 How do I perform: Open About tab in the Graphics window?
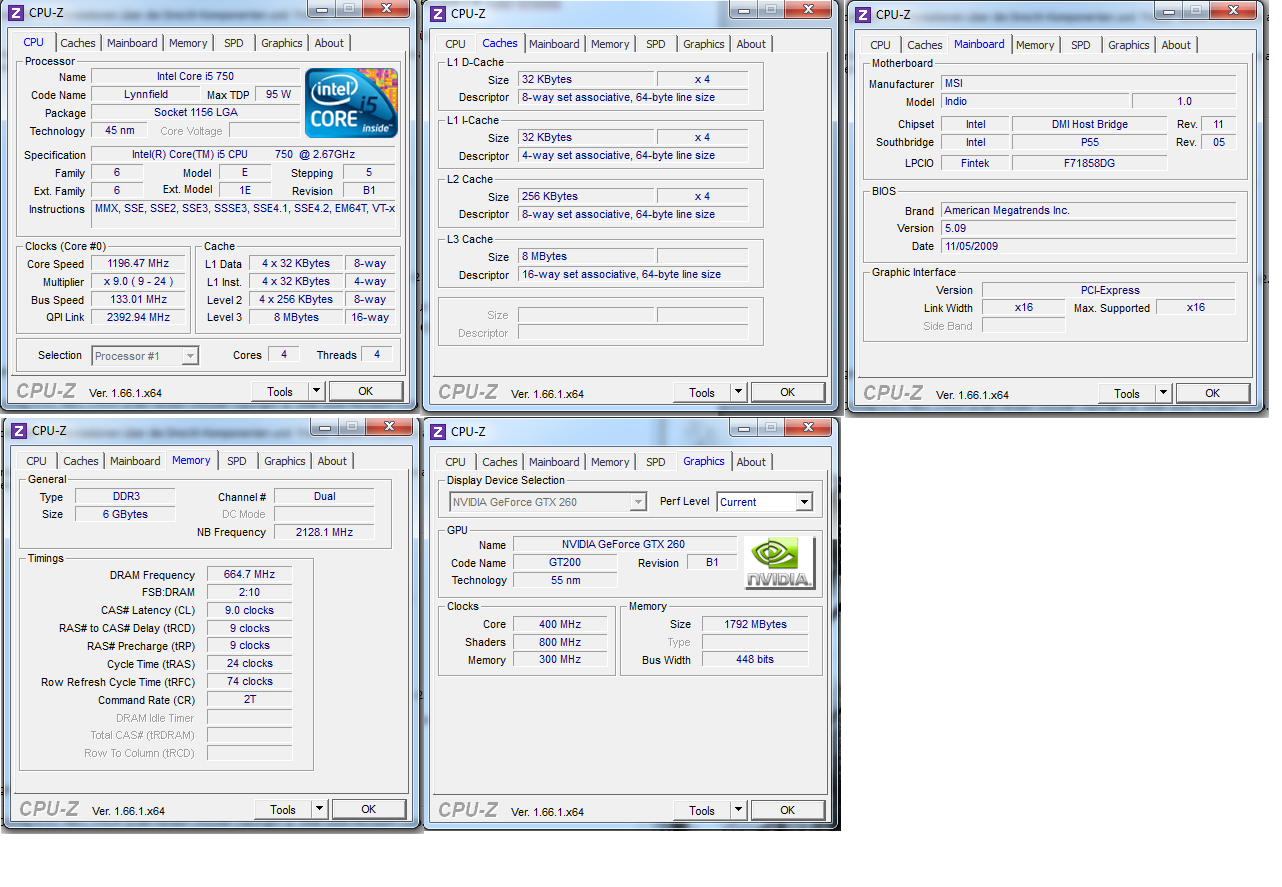pos(751,462)
